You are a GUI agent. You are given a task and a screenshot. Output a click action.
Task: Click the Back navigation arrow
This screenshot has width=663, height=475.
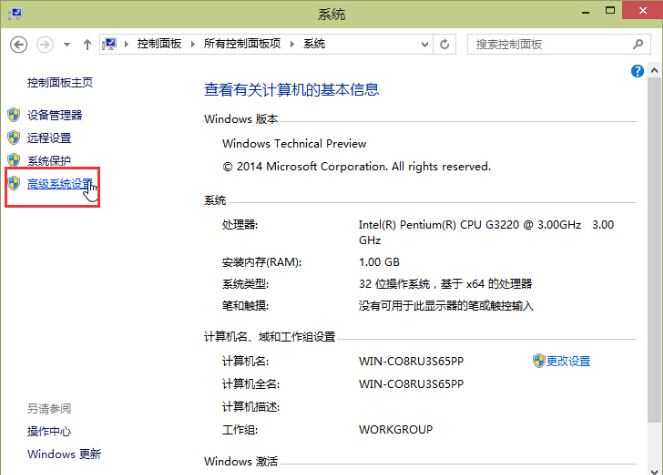coord(19,44)
